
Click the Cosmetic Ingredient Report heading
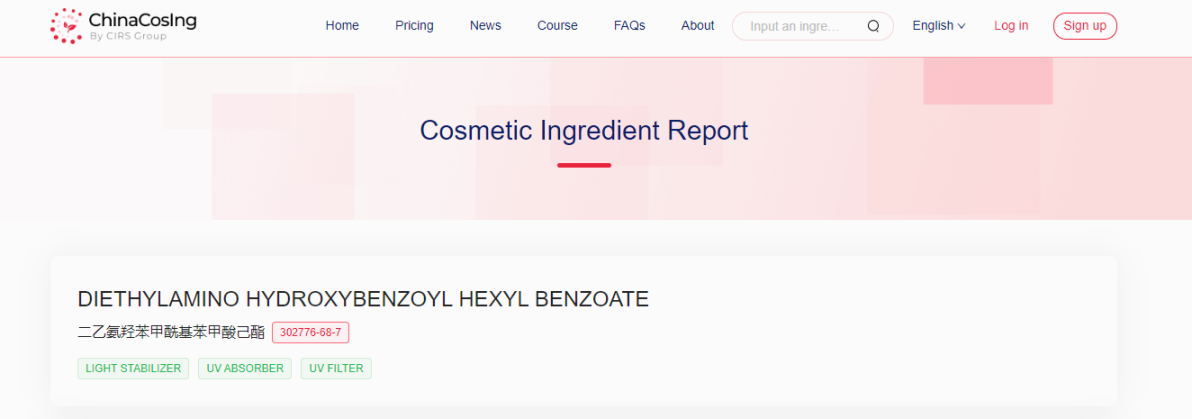click(x=584, y=131)
